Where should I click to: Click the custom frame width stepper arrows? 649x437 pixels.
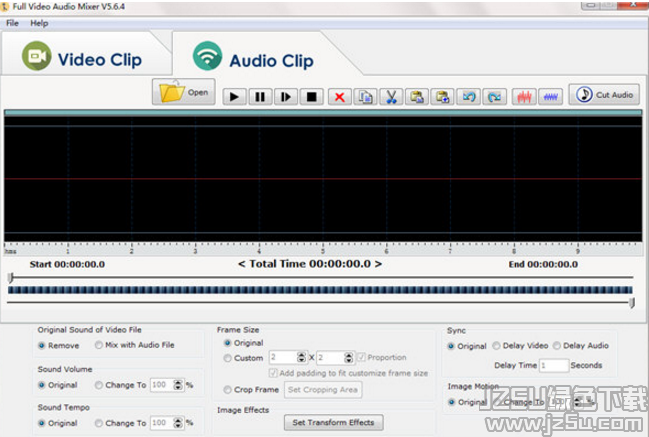301,357
